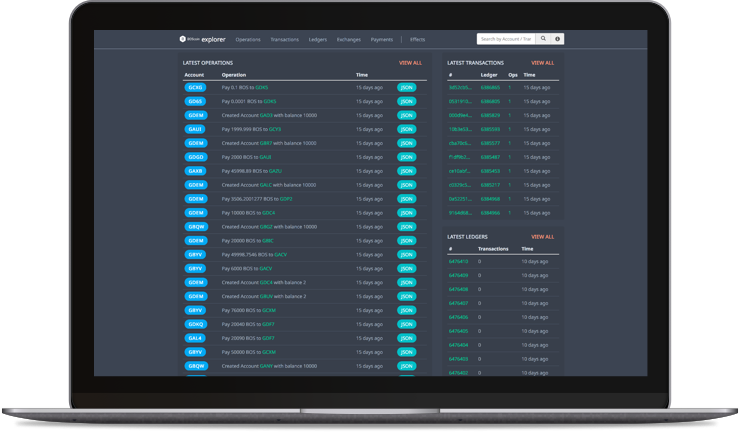The height and width of the screenshot is (438, 740).
Task: Open the Operations nav menu item
Action: point(248,39)
